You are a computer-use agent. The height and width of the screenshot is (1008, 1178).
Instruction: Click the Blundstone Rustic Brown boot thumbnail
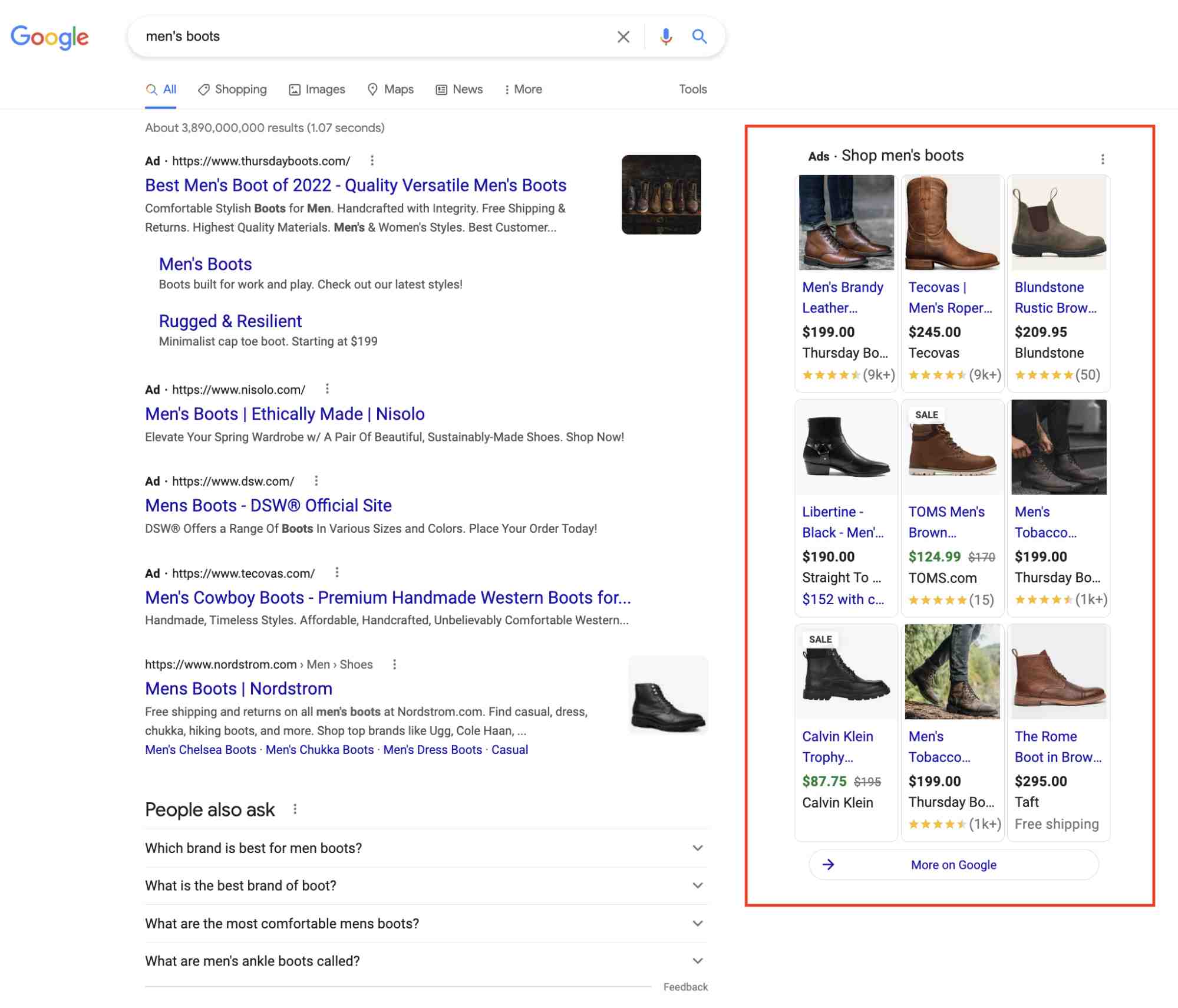1058,223
